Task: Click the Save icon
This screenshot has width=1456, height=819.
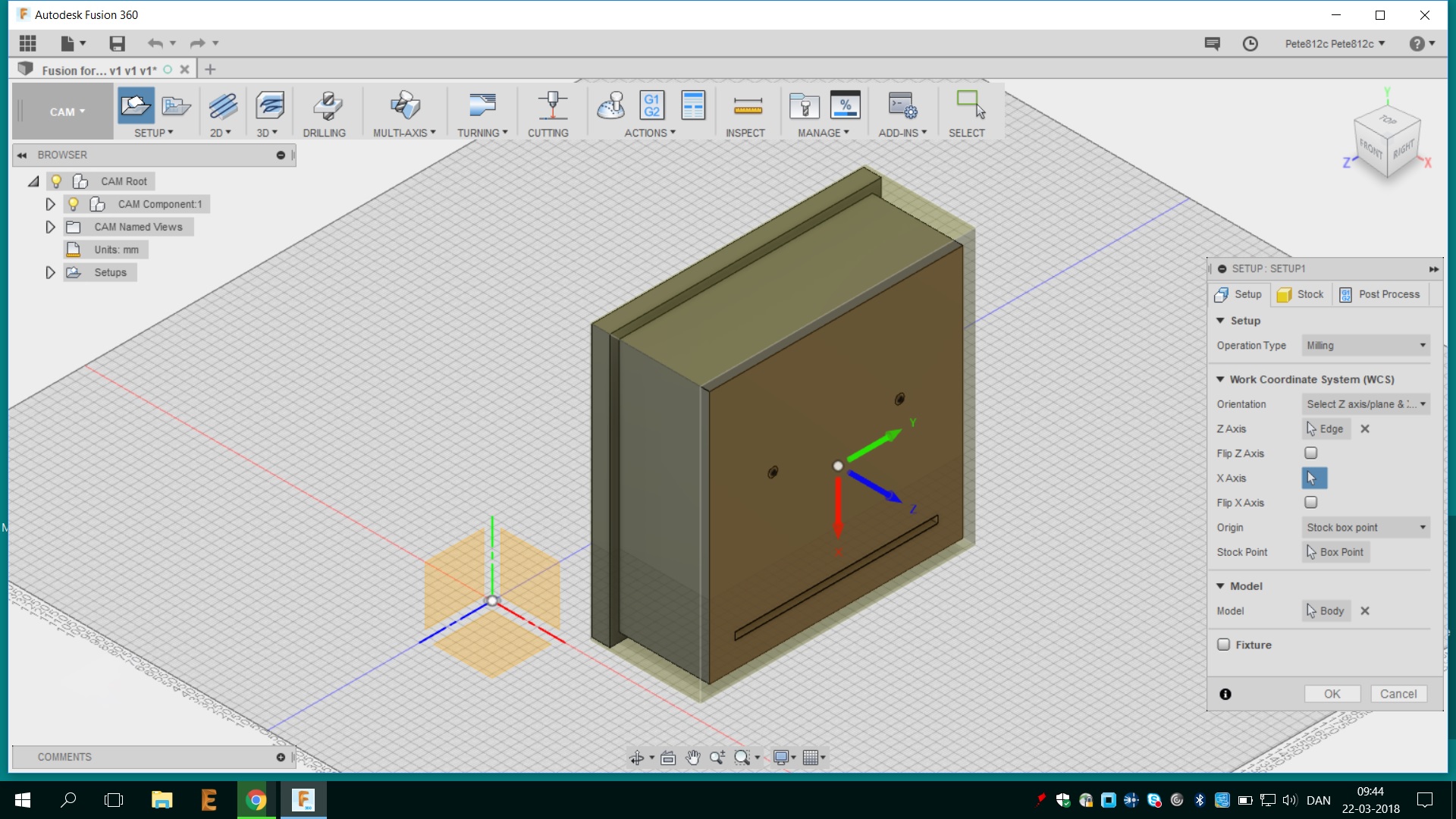Action: [117, 43]
